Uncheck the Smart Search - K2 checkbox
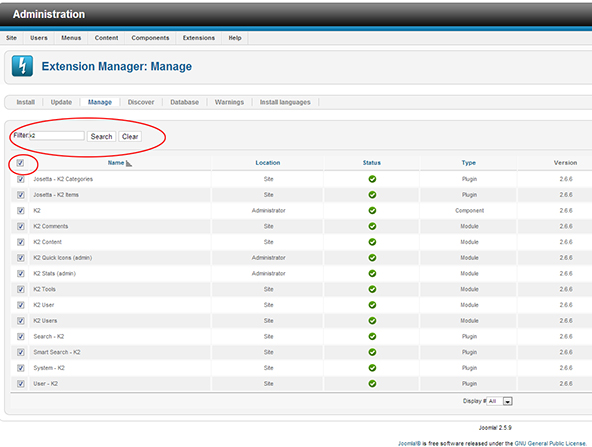592x447 pixels. coord(21,352)
